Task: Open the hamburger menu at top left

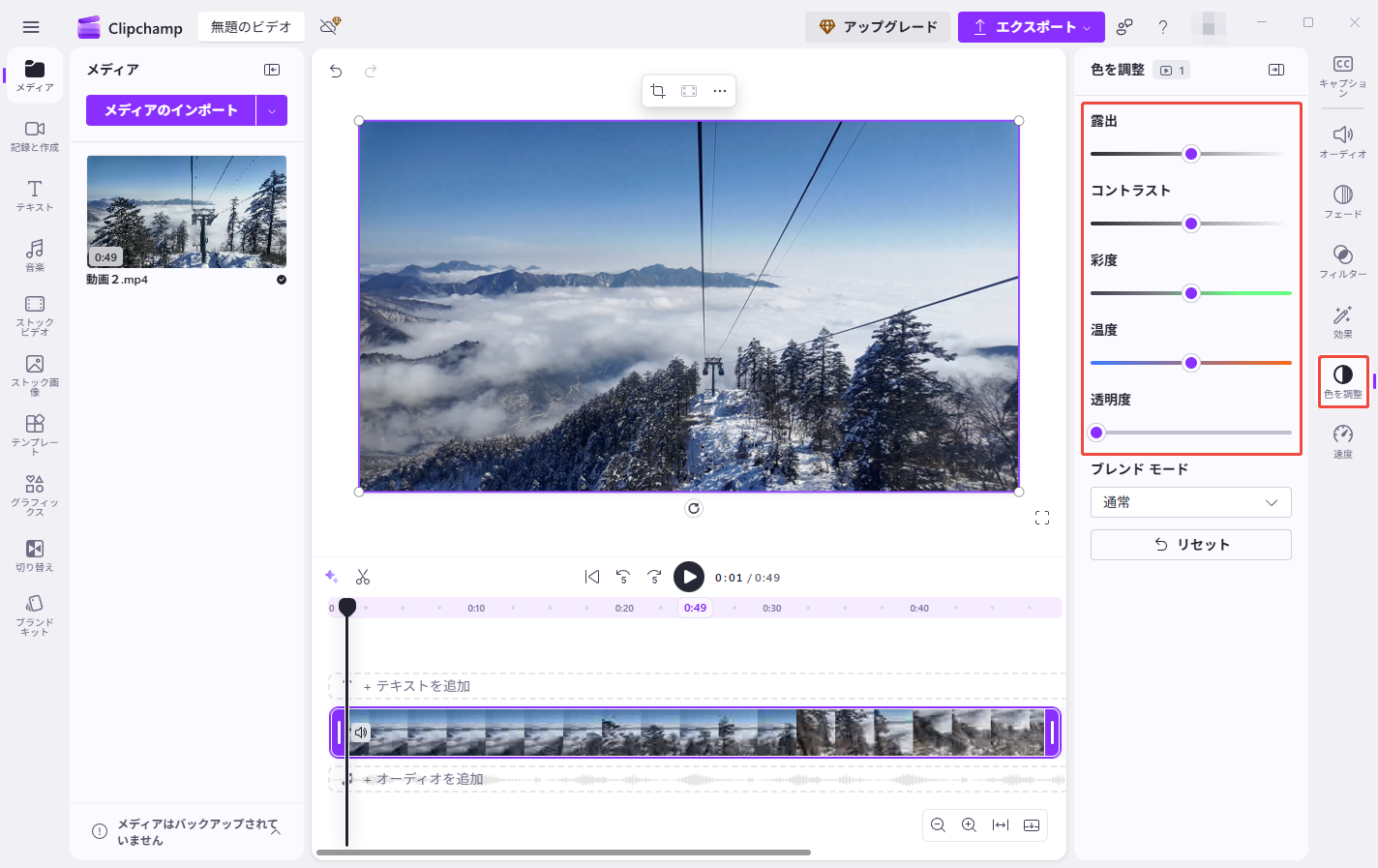Action: pyautogui.click(x=31, y=26)
